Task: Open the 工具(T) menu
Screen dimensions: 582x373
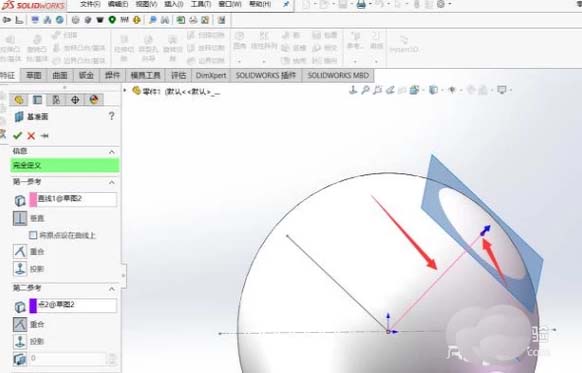Action: [x=201, y=4]
